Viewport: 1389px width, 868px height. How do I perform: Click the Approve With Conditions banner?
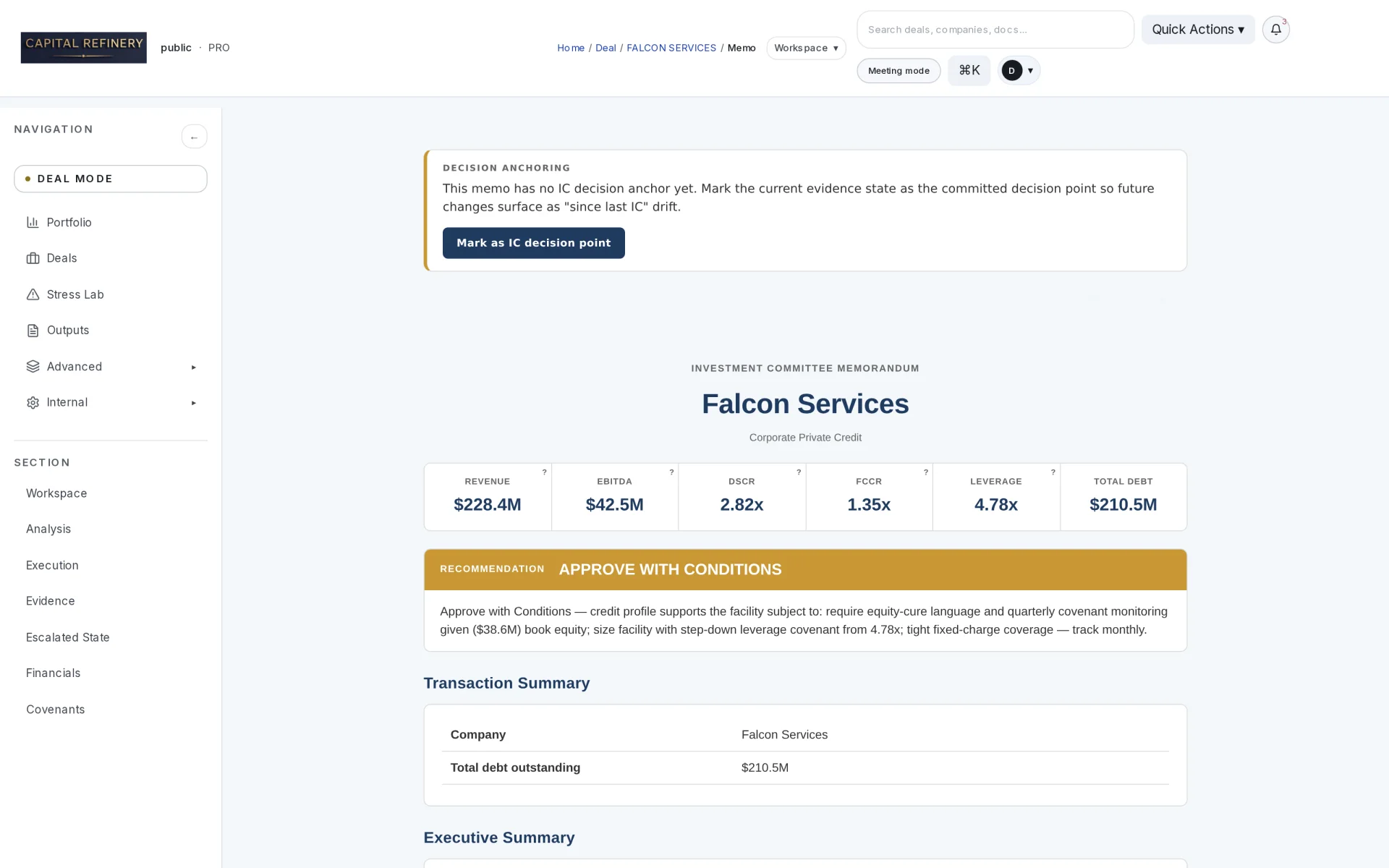coord(805,569)
